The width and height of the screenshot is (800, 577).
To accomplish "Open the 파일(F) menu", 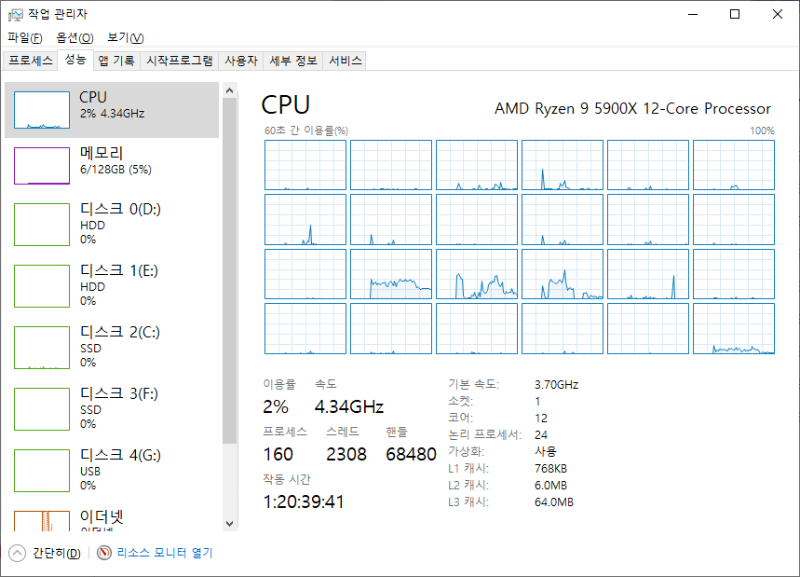I will [25, 38].
